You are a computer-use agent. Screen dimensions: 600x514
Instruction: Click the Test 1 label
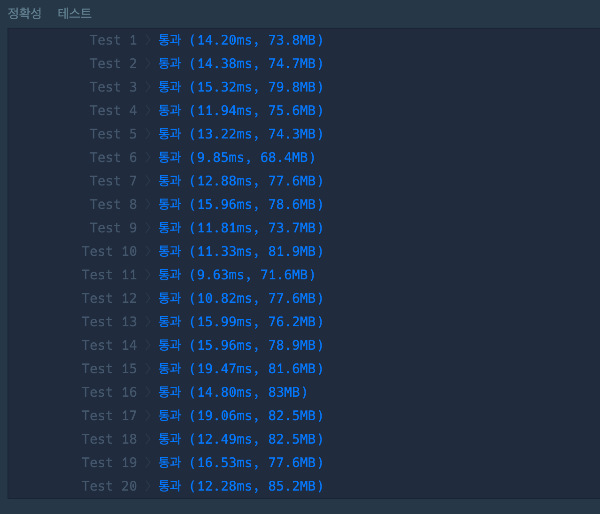113,40
